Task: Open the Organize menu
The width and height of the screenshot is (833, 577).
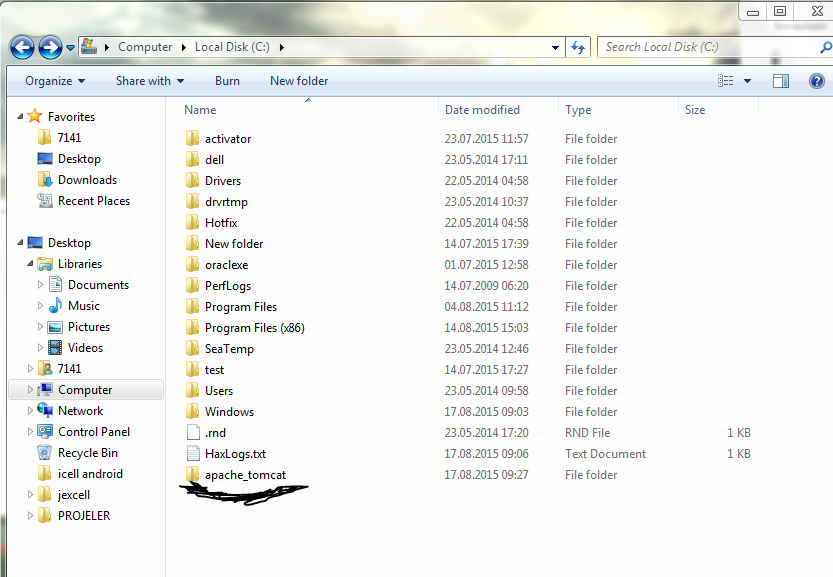Action: pos(55,81)
